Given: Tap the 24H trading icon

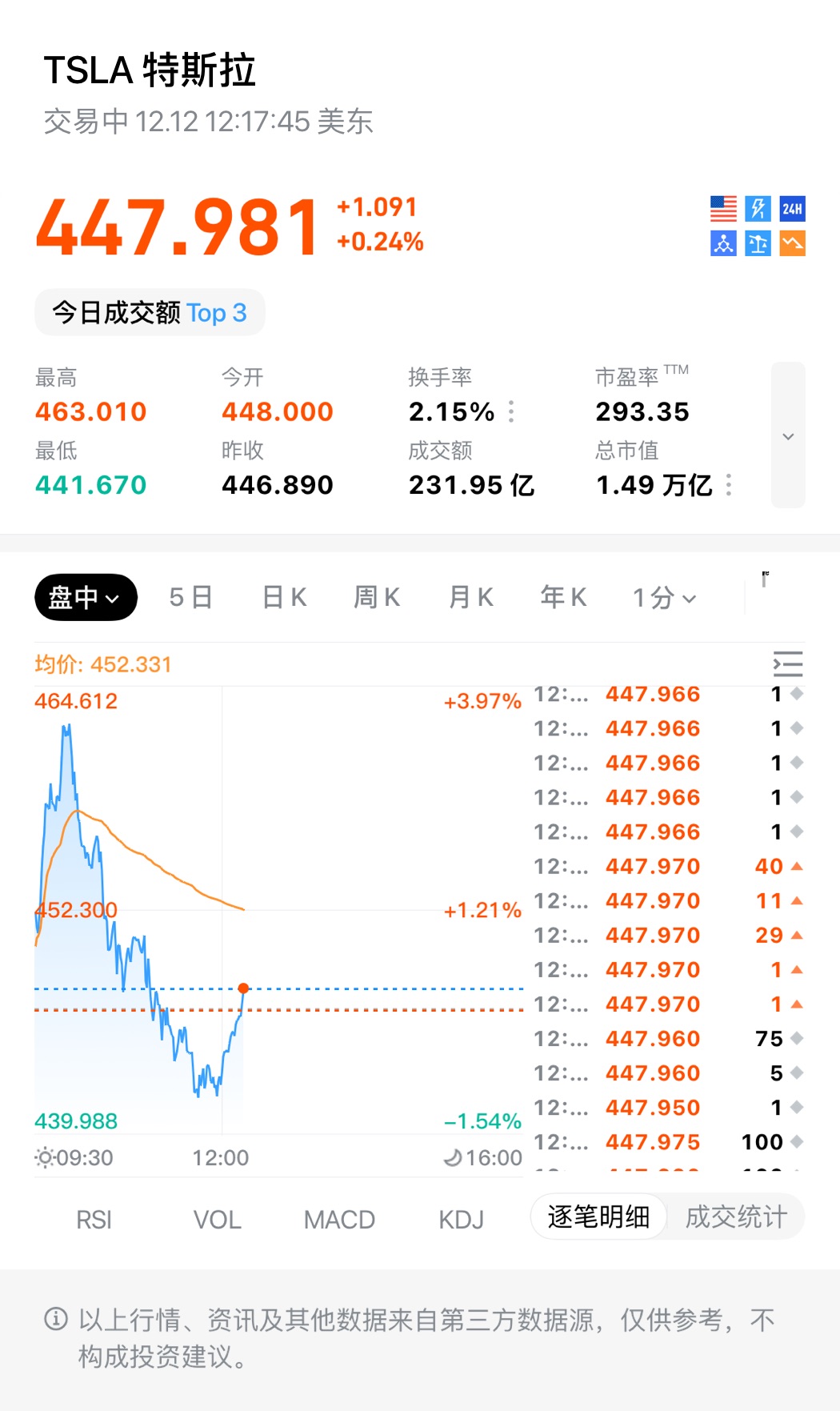Looking at the screenshot, I should [792, 209].
